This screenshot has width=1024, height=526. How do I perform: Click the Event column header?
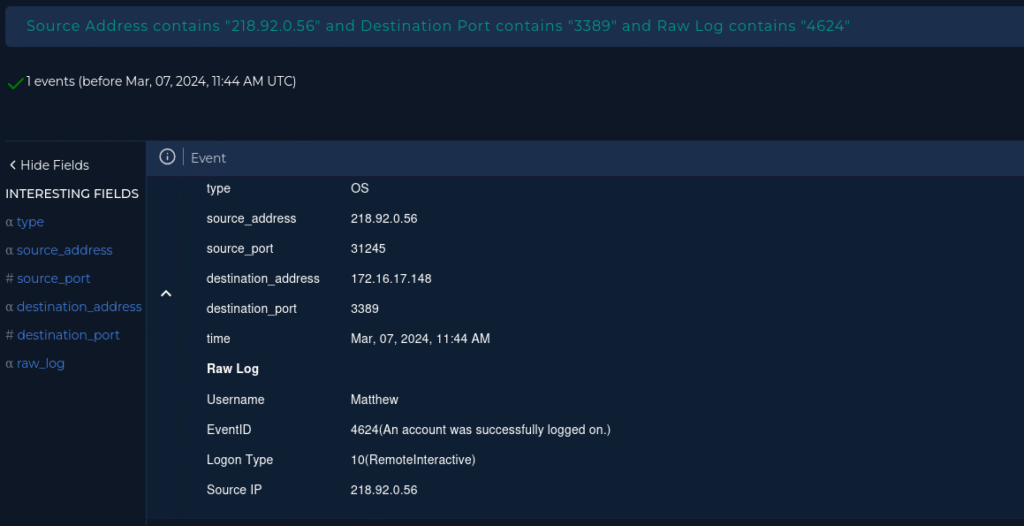click(x=208, y=158)
